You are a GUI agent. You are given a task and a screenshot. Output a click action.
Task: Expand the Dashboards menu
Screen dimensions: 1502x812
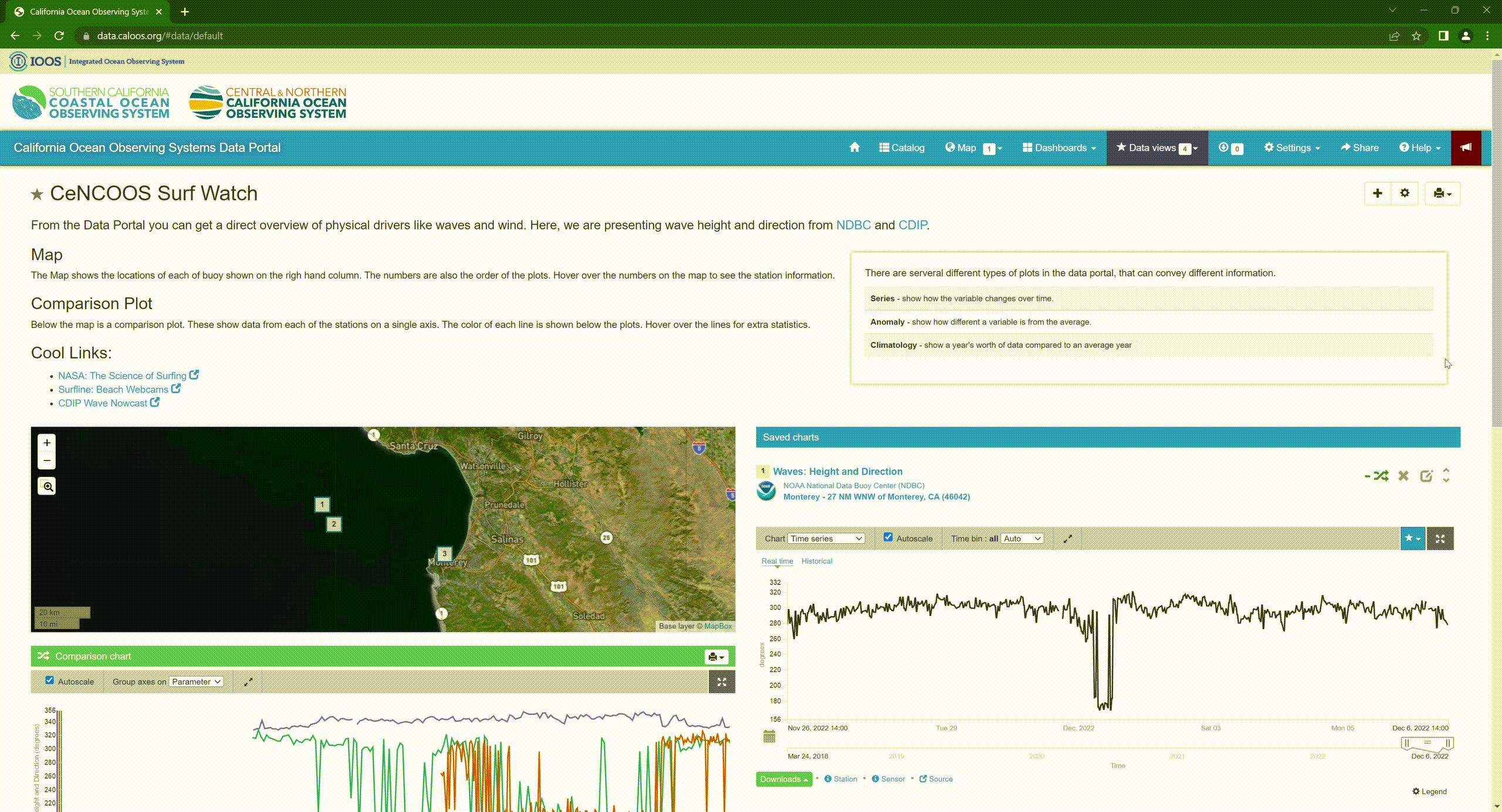1059,148
